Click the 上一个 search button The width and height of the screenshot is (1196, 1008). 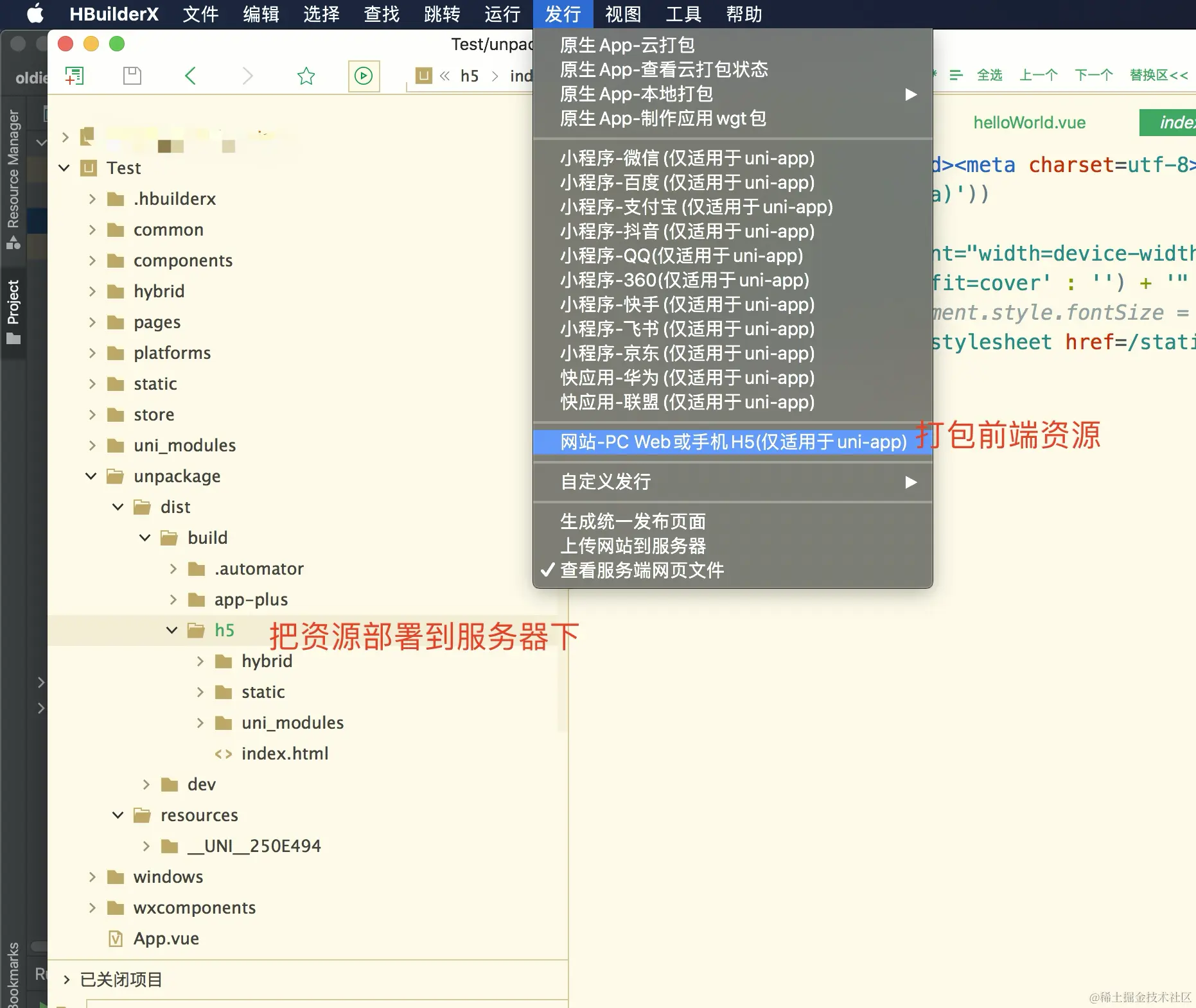(x=1038, y=76)
